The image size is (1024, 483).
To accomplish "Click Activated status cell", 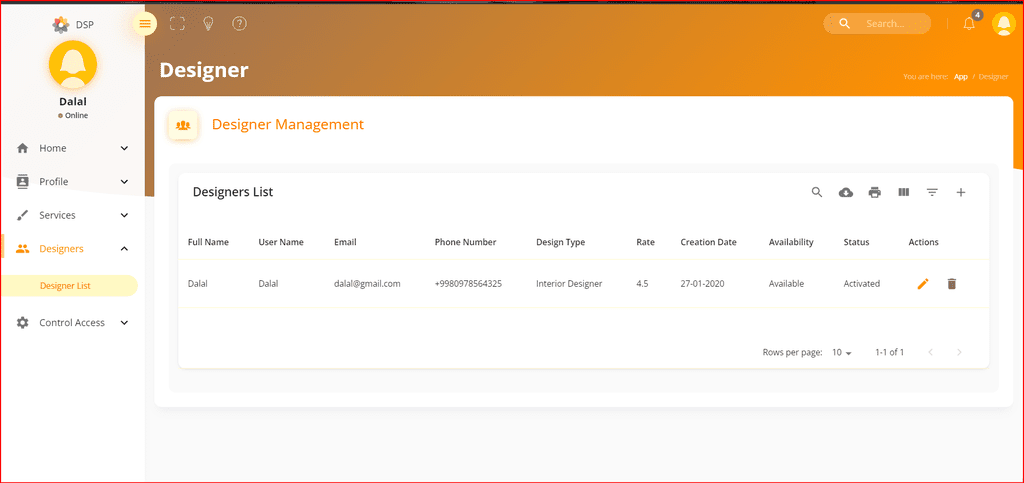I will (x=861, y=284).
